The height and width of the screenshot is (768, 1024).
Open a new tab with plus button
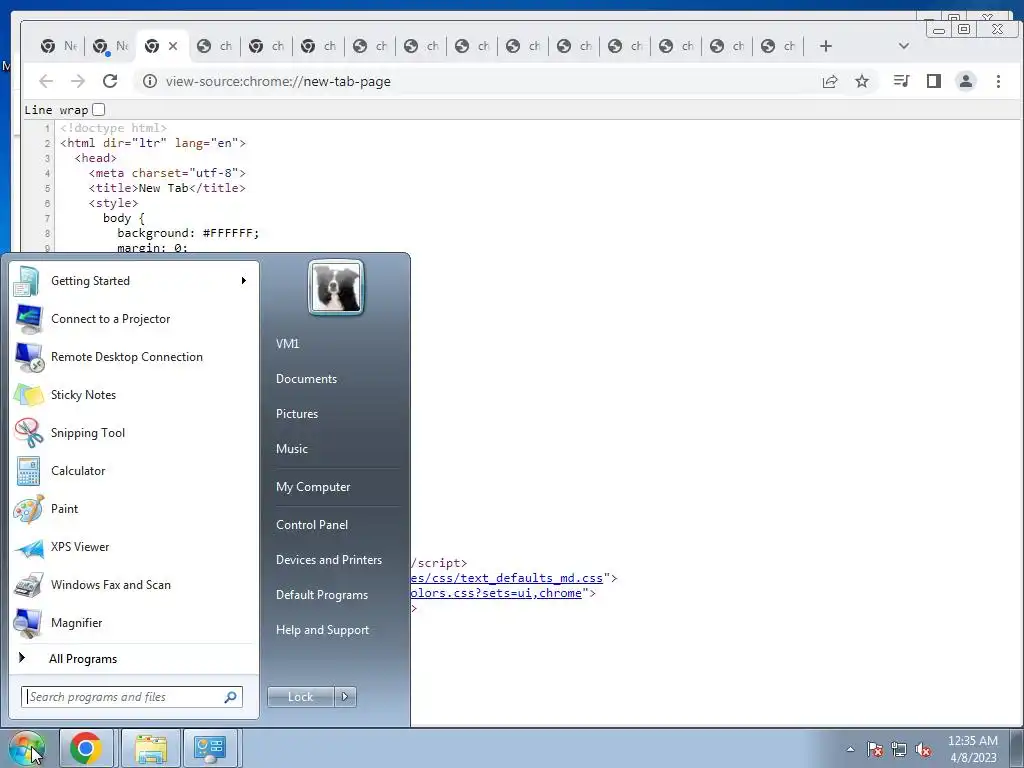(825, 46)
